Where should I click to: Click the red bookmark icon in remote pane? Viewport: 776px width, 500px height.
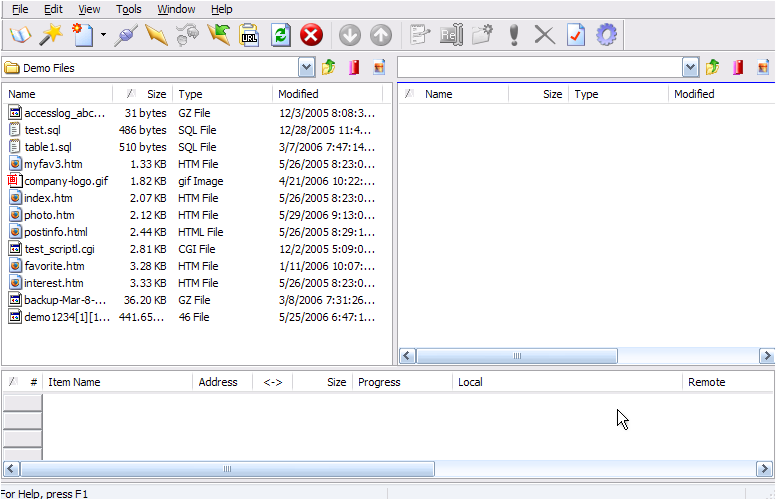click(x=738, y=67)
